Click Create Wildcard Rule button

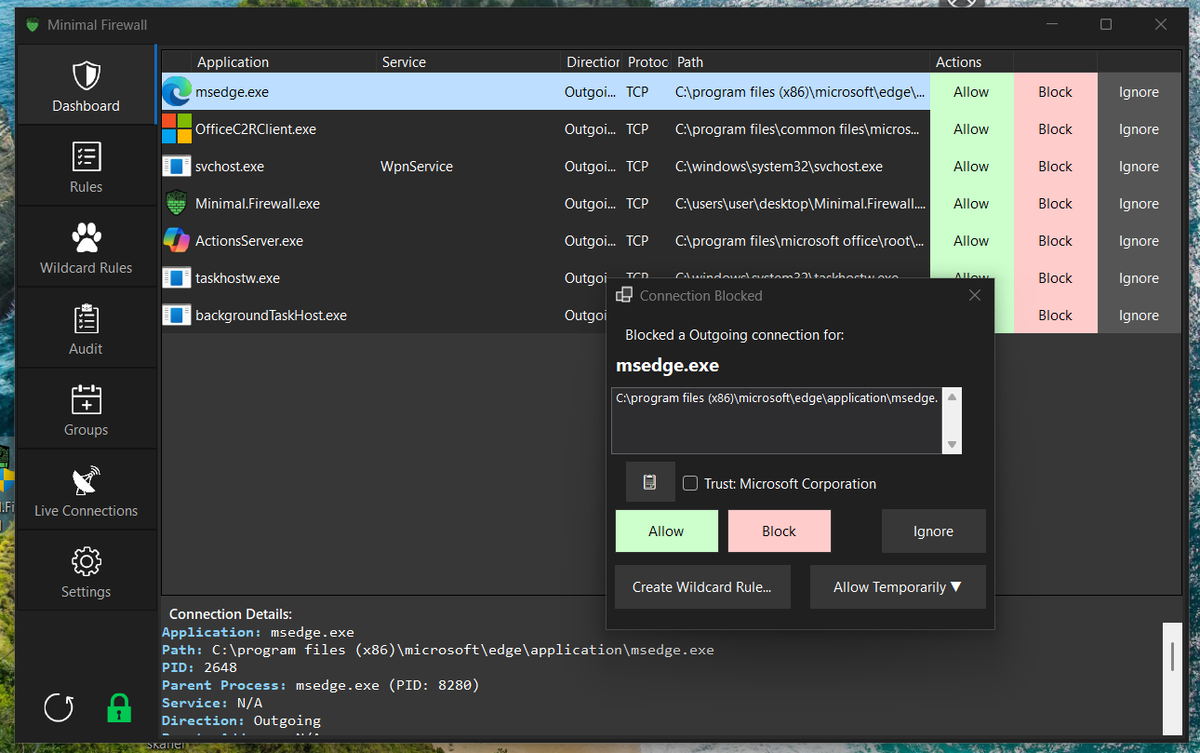pyautogui.click(x=702, y=587)
